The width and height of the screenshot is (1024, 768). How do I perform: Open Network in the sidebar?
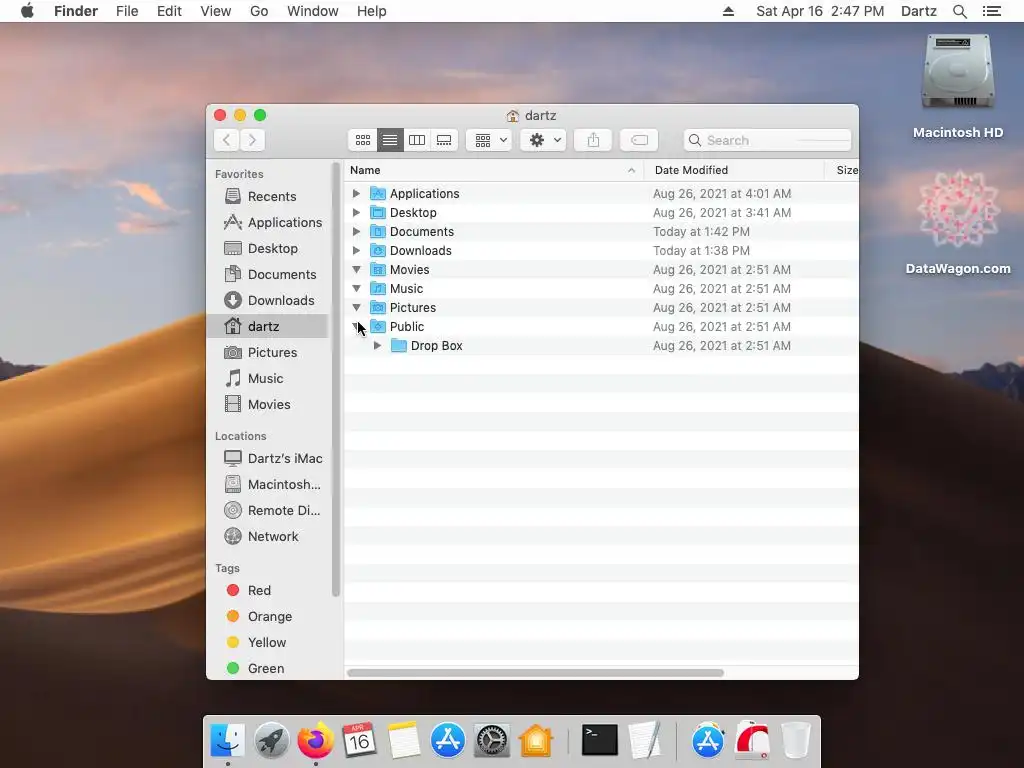pos(268,537)
